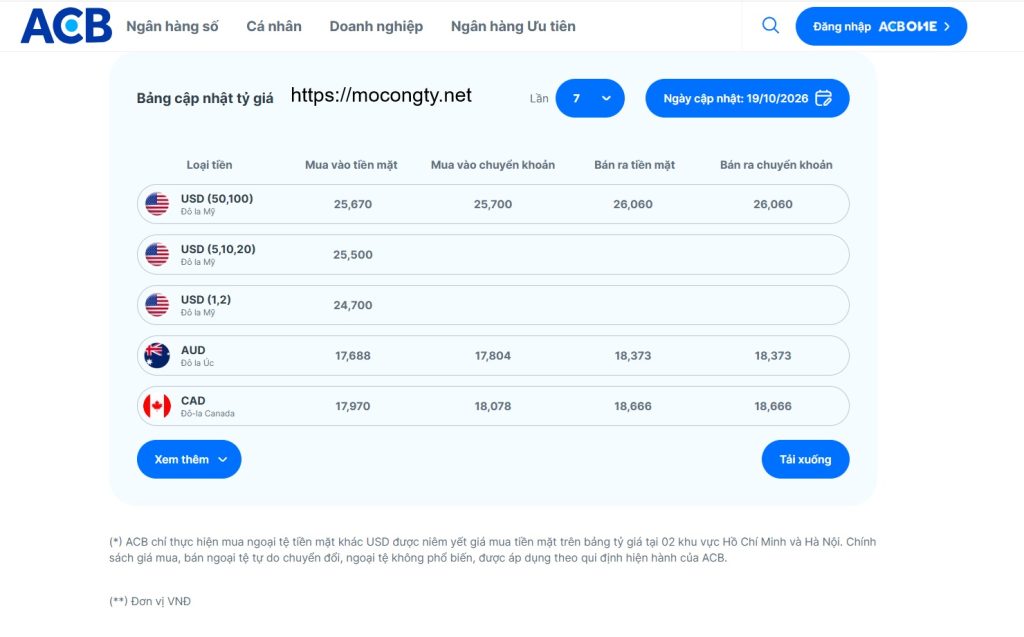Click the Bán ra chuyển khoản column header

(776, 165)
